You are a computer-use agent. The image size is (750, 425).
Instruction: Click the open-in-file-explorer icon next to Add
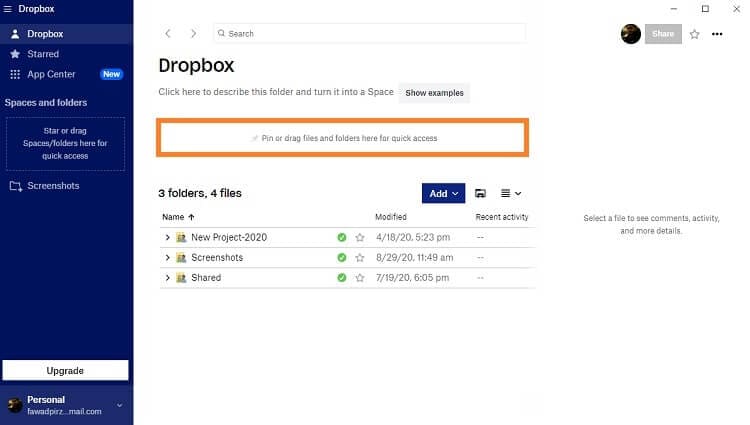480,193
